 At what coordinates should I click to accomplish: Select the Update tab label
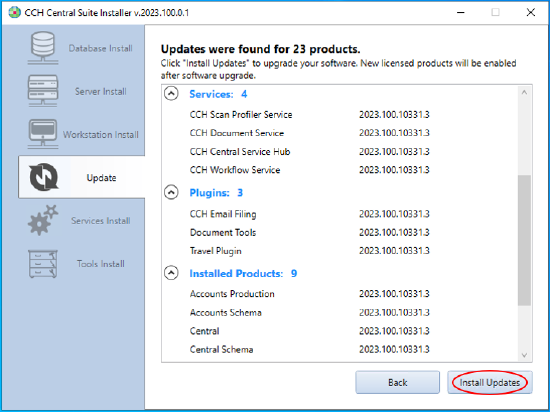click(101, 178)
